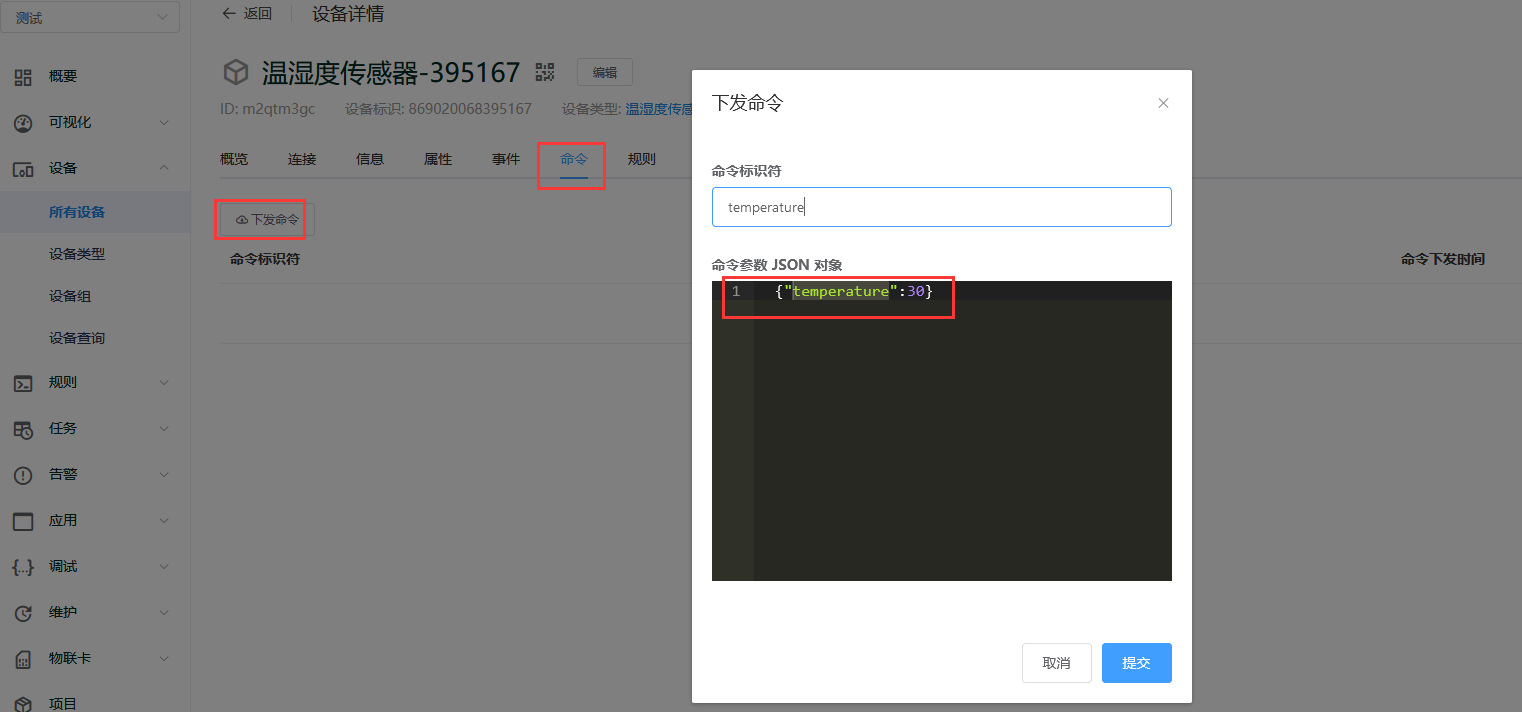Image resolution: width=1522 pixels, height=712 pixels.
Task: Select the 命令 tab
Action: point(574,159)
